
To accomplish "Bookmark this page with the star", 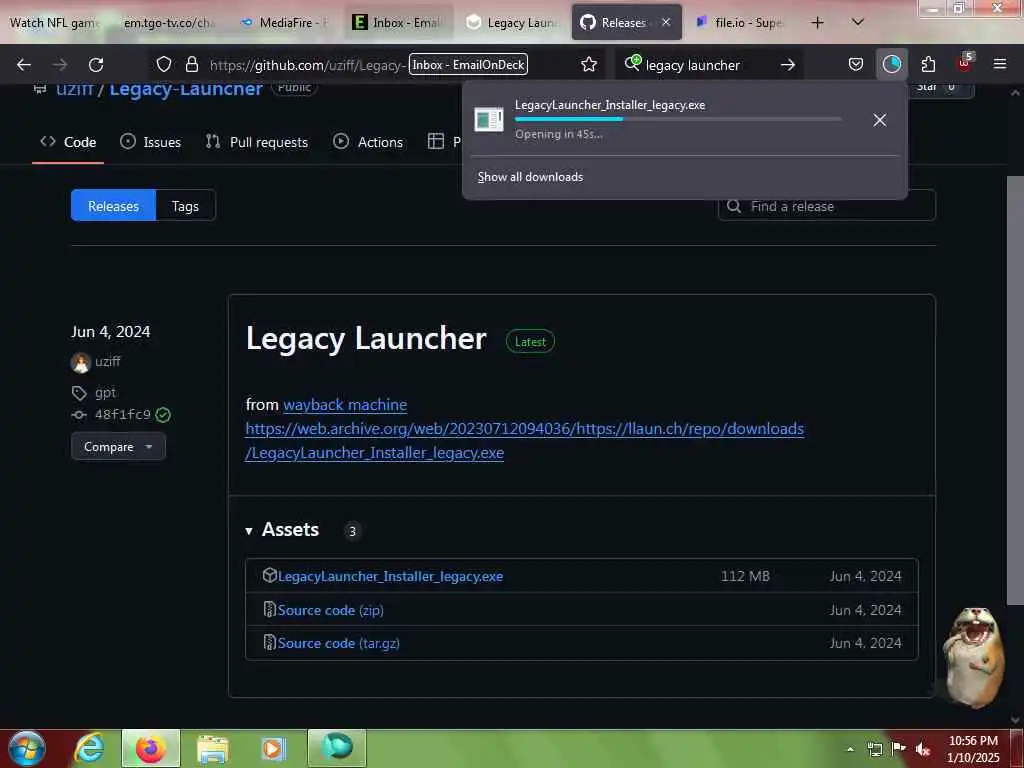I will coord(589,64).
